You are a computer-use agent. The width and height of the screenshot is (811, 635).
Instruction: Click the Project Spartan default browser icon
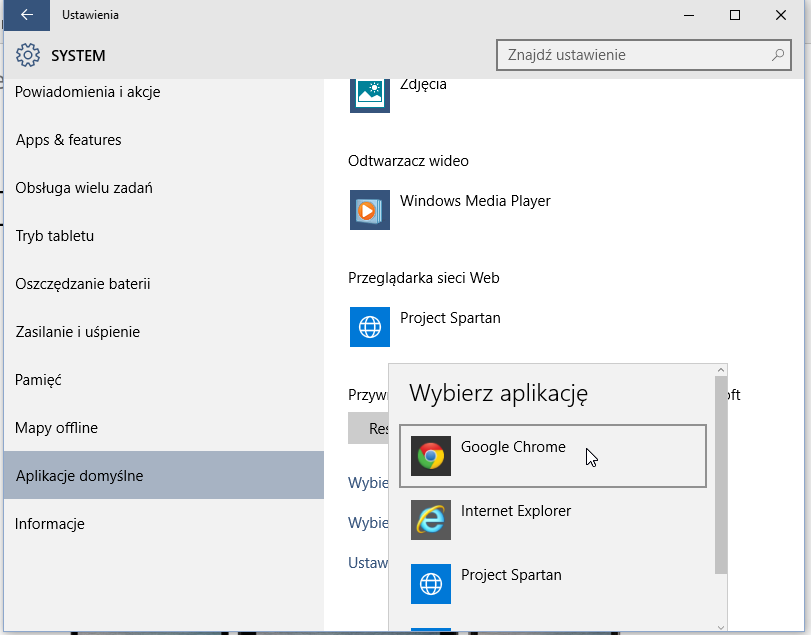(370, 327)
